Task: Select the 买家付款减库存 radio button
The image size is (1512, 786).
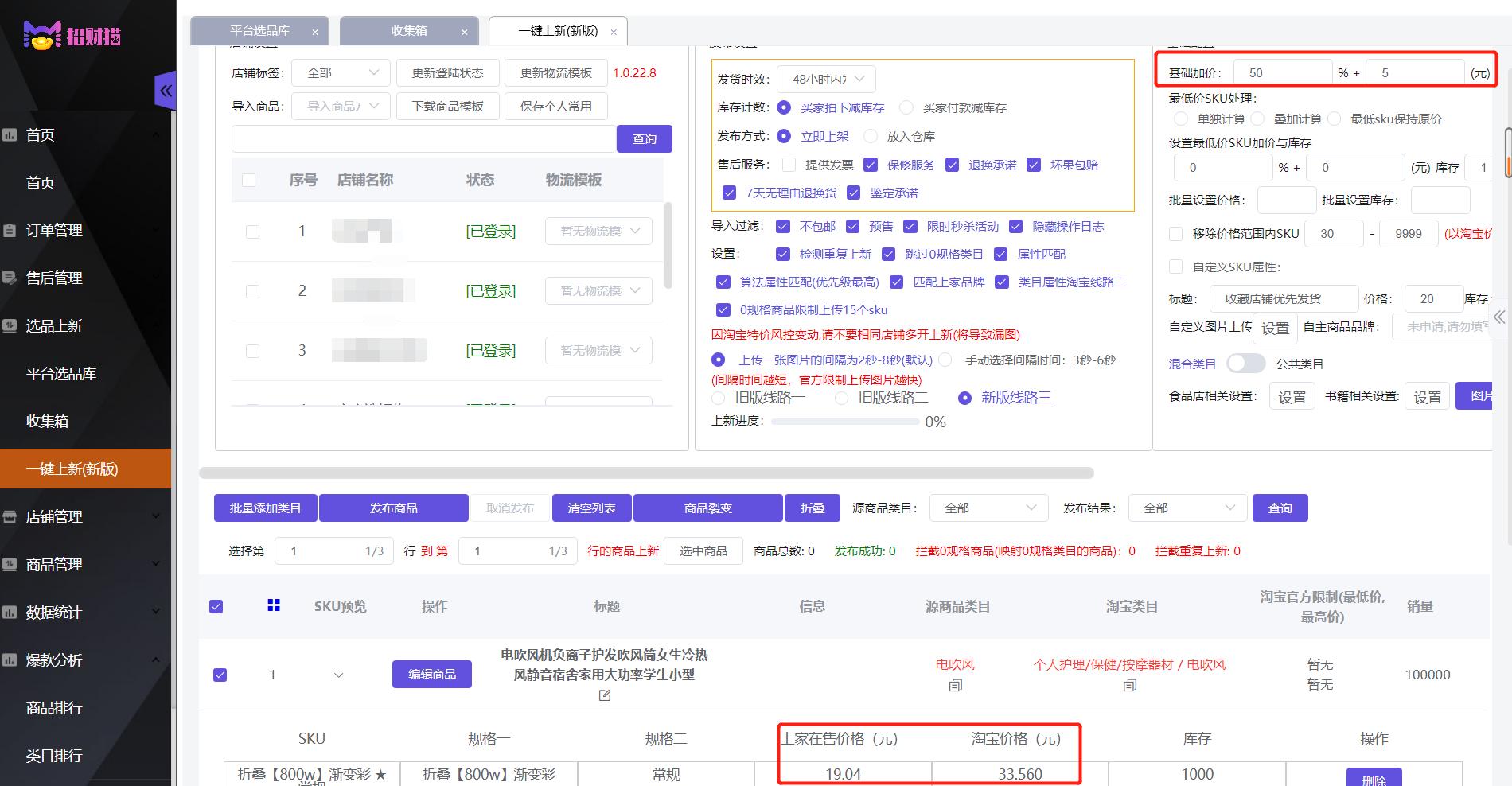Action: coord(906,107)
